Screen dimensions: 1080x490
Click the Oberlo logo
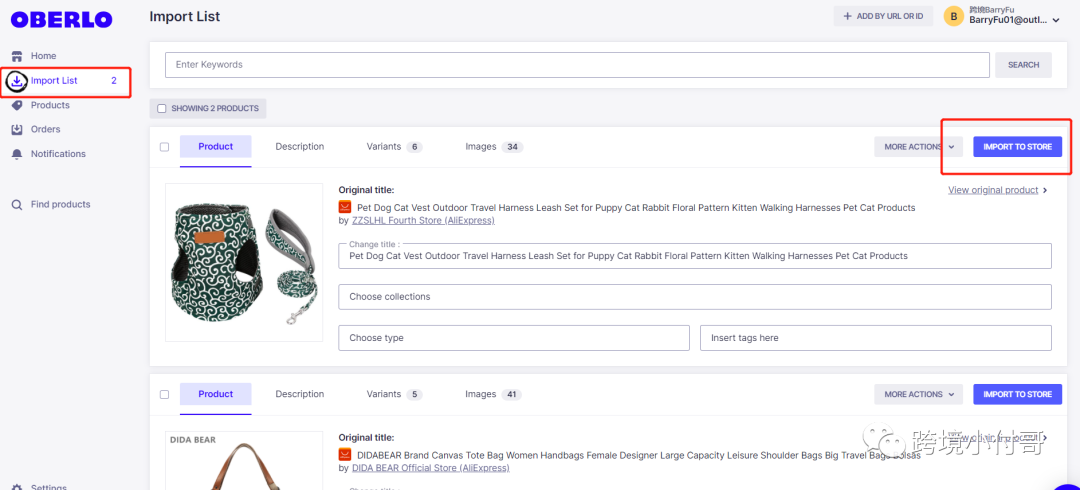[x=61, y=19]
